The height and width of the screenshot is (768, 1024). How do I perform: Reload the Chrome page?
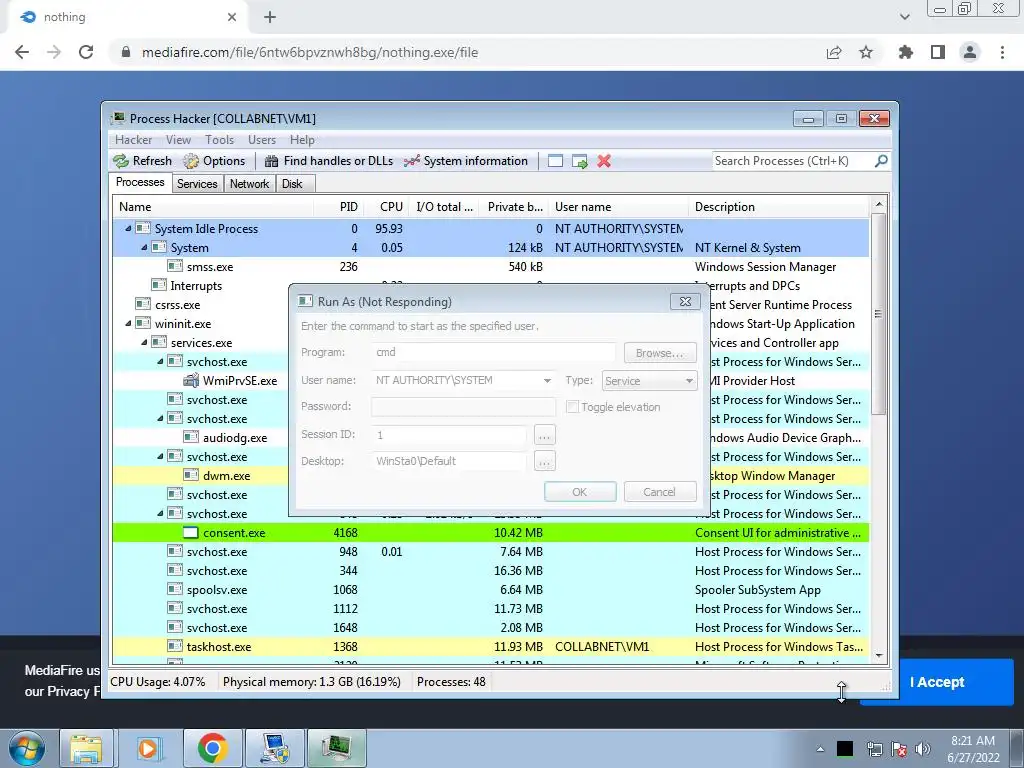pos(86,52)
